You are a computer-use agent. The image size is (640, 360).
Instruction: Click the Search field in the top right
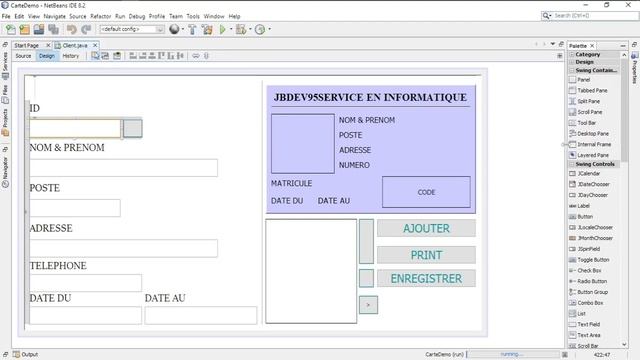[590, 16]
